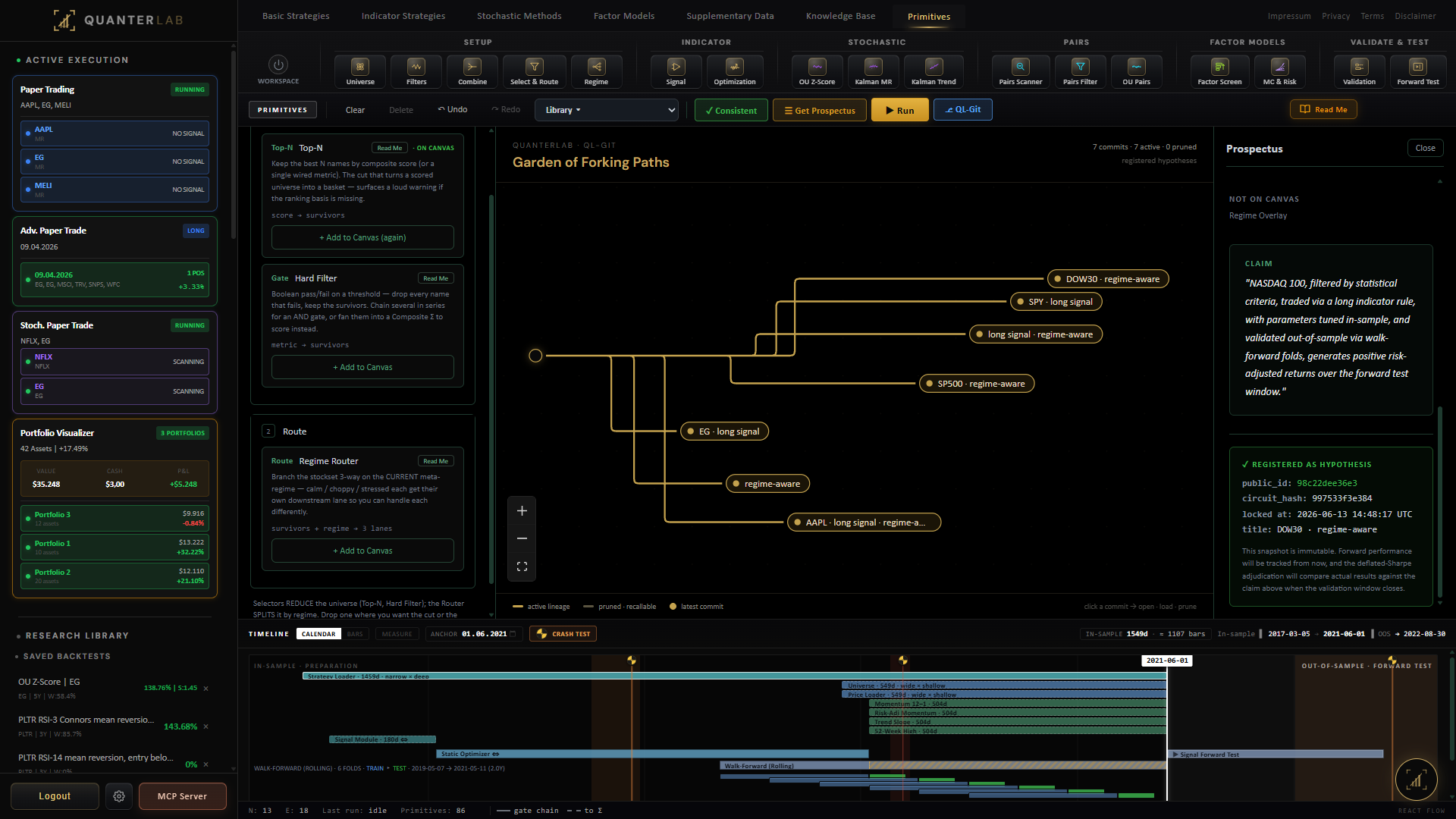Toggle Calendar timeline view
Viewport: 1456px width, 819px height.
point(318,634)
